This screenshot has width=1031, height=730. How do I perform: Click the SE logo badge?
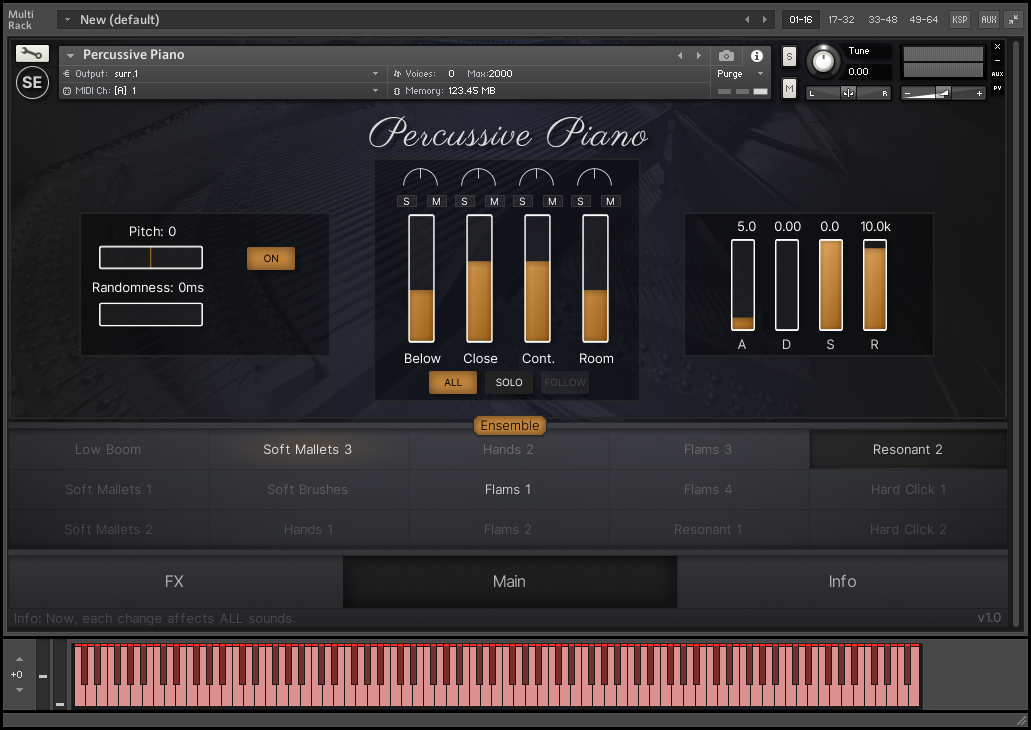click(x=32, y=83)
